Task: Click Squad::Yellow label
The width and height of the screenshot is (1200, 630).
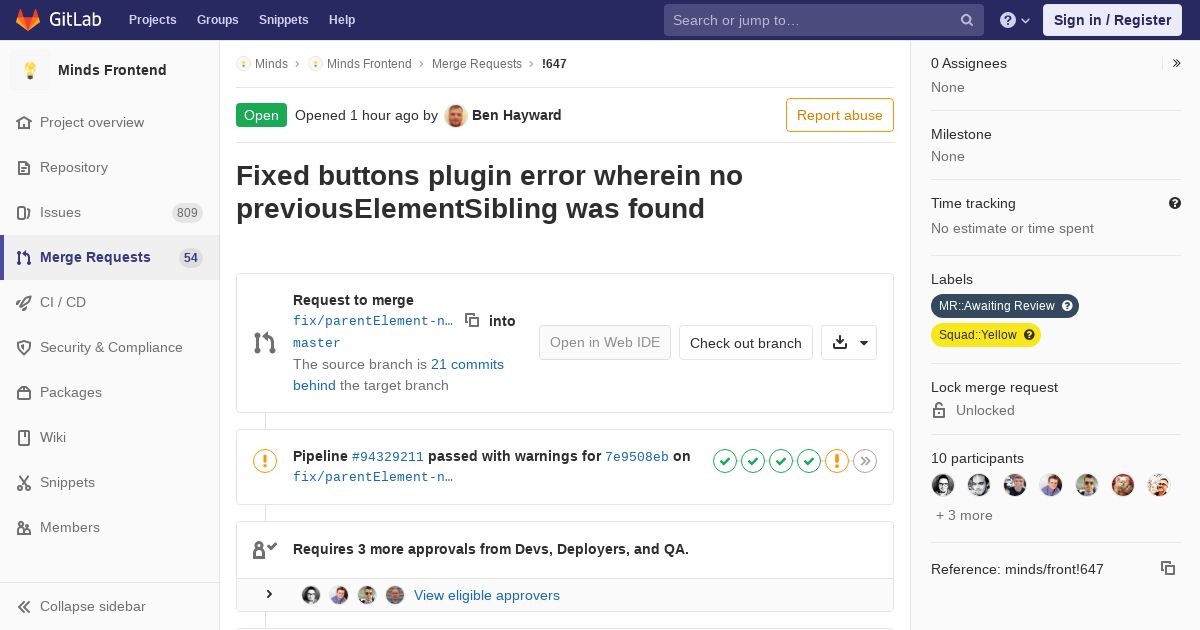Action: pyautogui.click(x=978, y=335)
